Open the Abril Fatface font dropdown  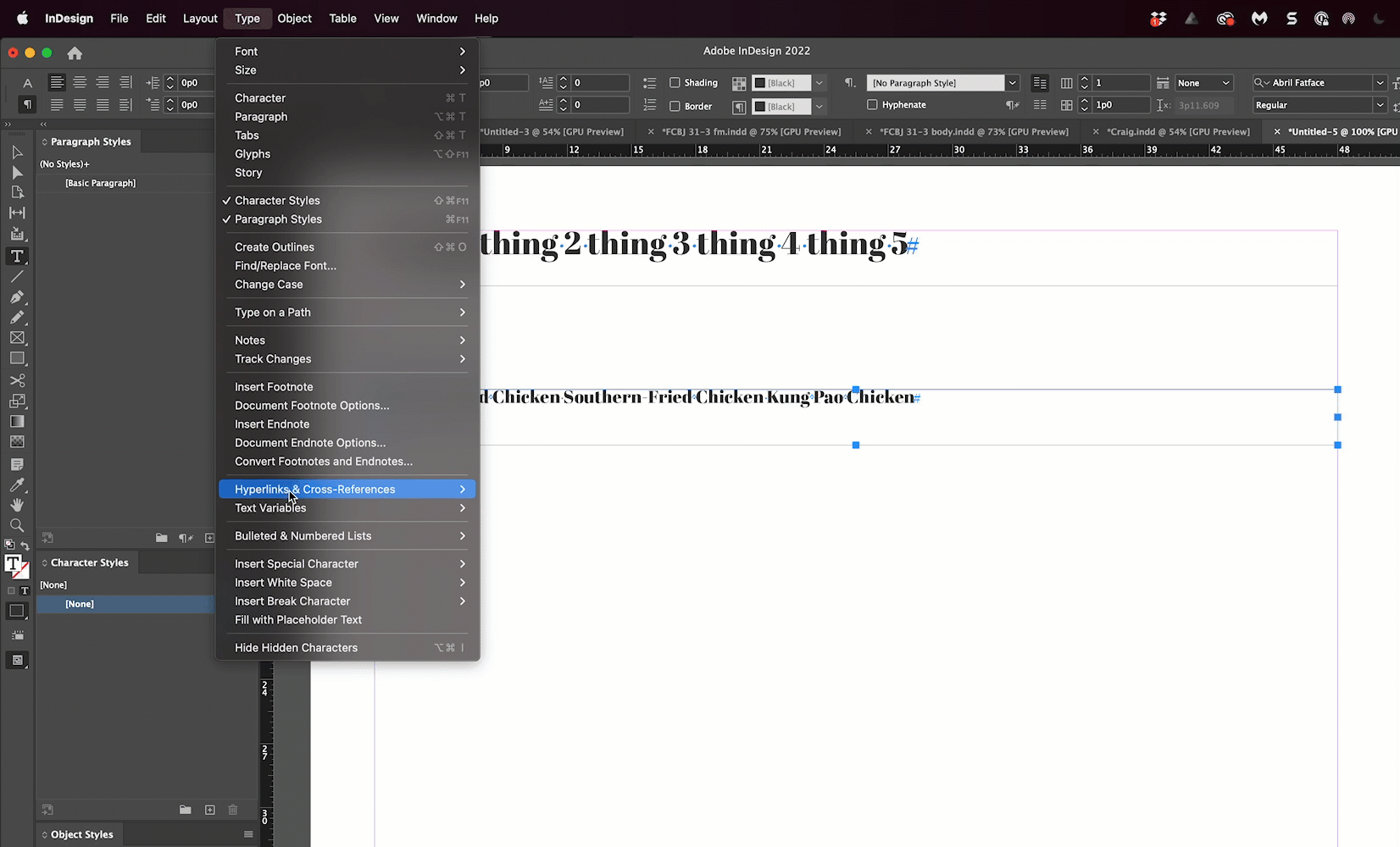[x=1380, y=83]
